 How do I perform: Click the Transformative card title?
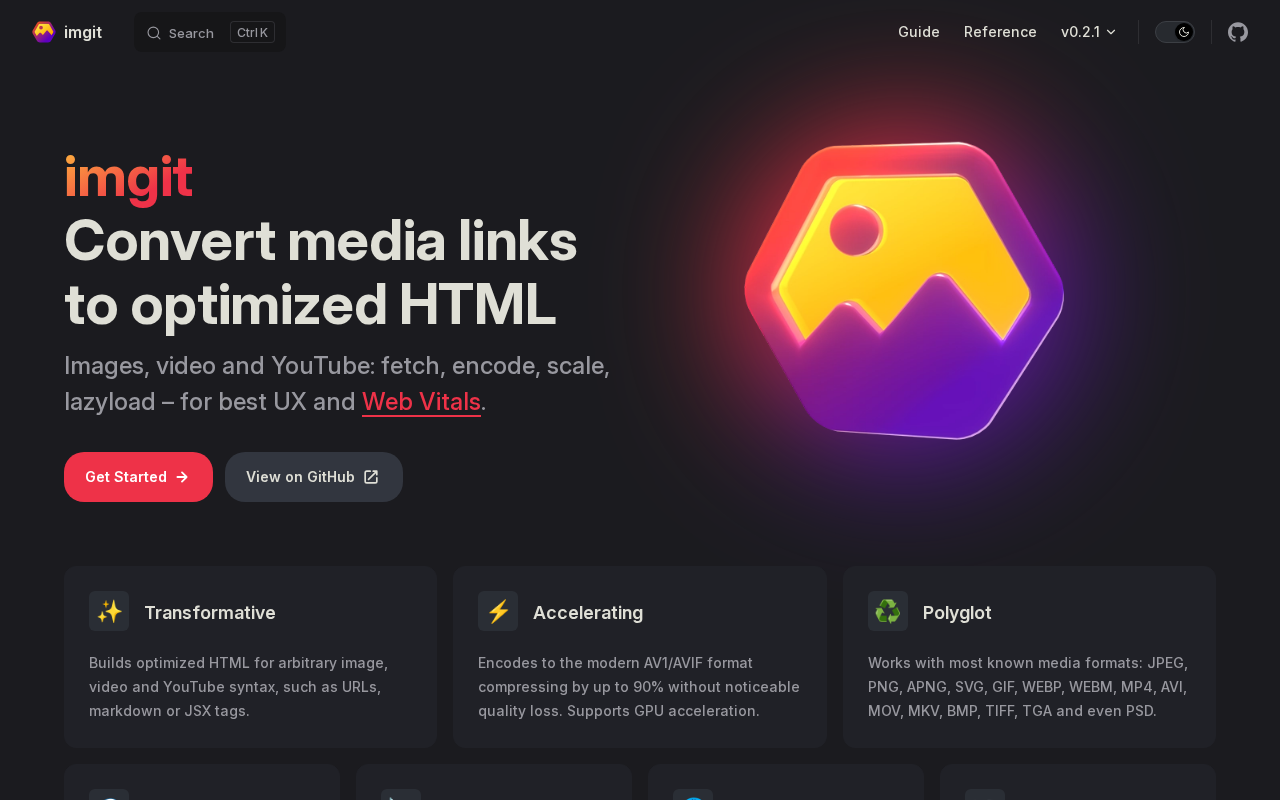tap(210, 612)
